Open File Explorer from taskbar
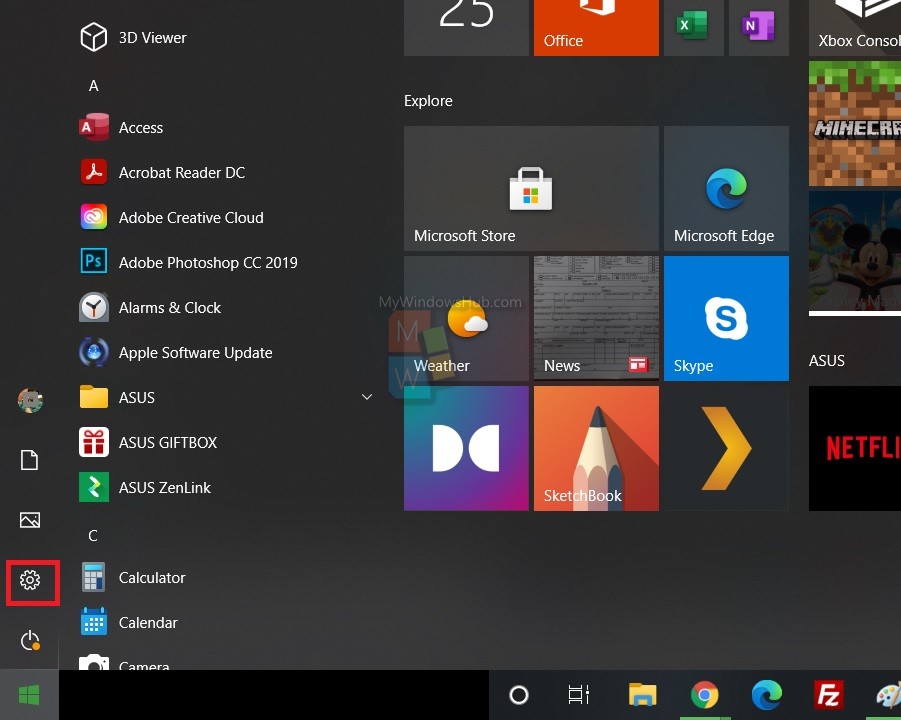The width and height of the screenshot is (901, 720). 642,695
